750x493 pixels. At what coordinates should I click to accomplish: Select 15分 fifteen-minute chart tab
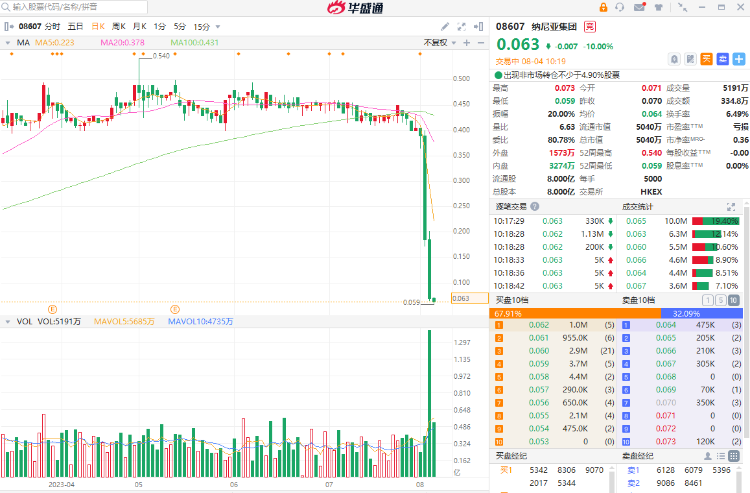click(201, 27)
